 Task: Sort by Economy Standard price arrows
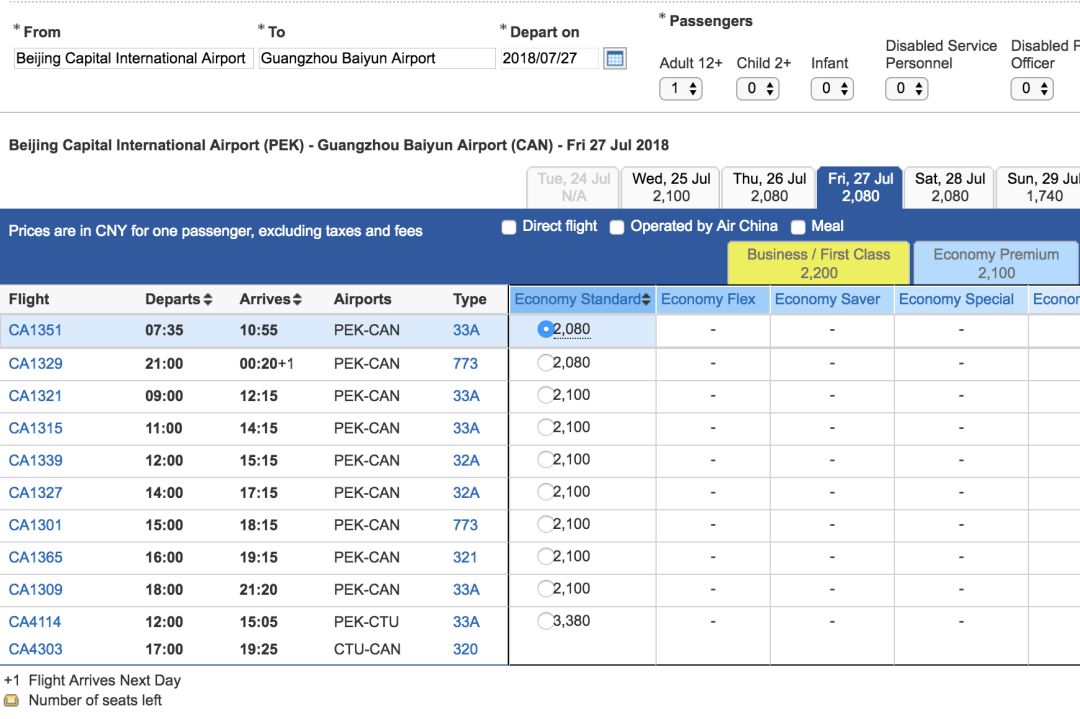tap(645, 300)
